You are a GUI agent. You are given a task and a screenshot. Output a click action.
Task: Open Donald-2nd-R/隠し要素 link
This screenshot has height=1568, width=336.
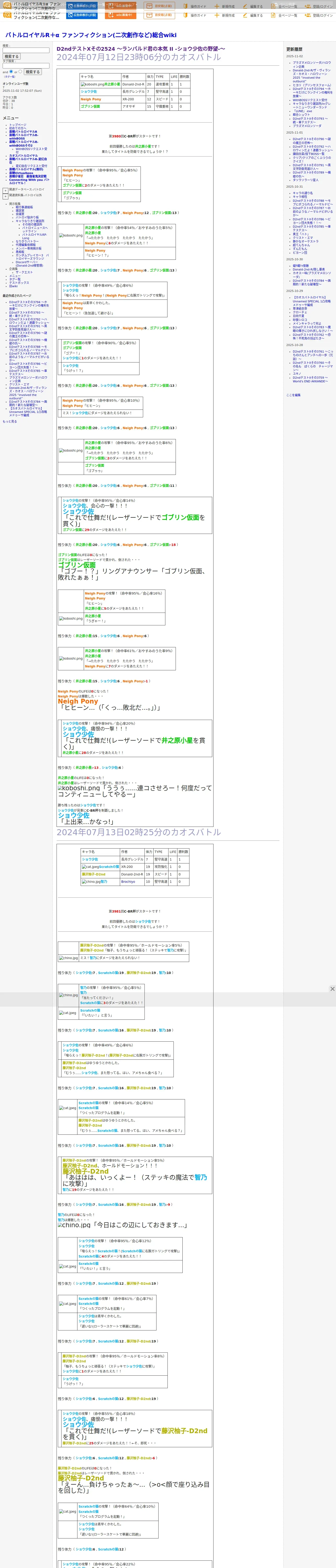point(309,269)
